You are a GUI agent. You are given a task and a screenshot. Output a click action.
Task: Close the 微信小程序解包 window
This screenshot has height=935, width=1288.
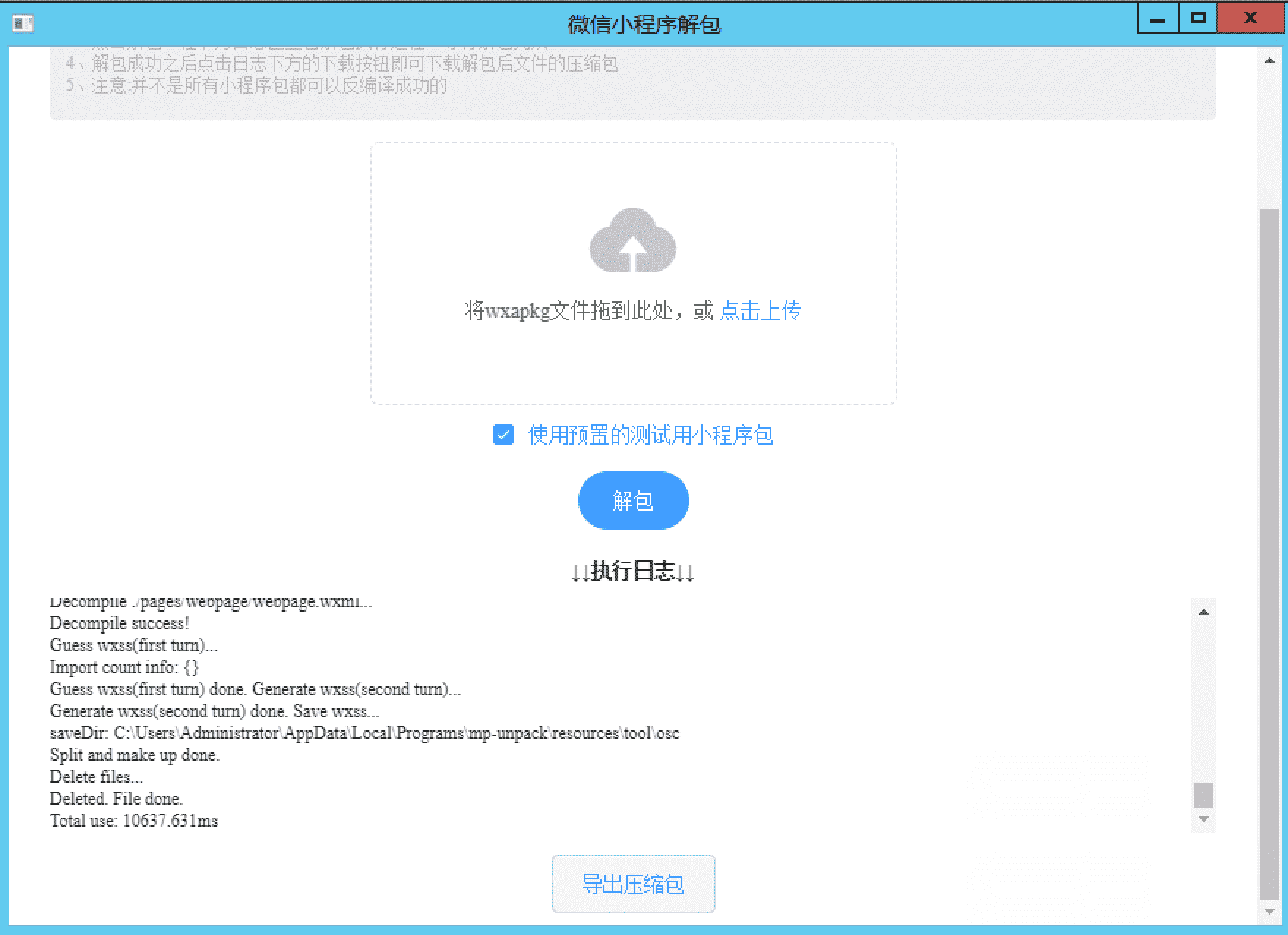point(1251,19)
